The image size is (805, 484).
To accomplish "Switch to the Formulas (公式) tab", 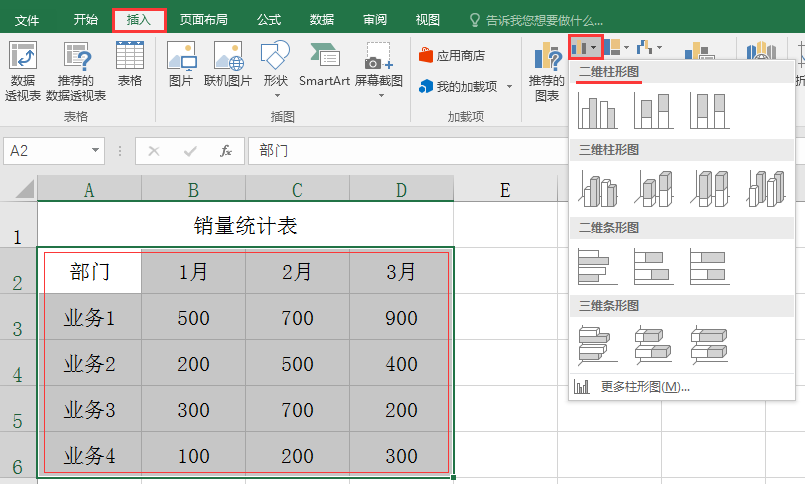I will (269, 20).
